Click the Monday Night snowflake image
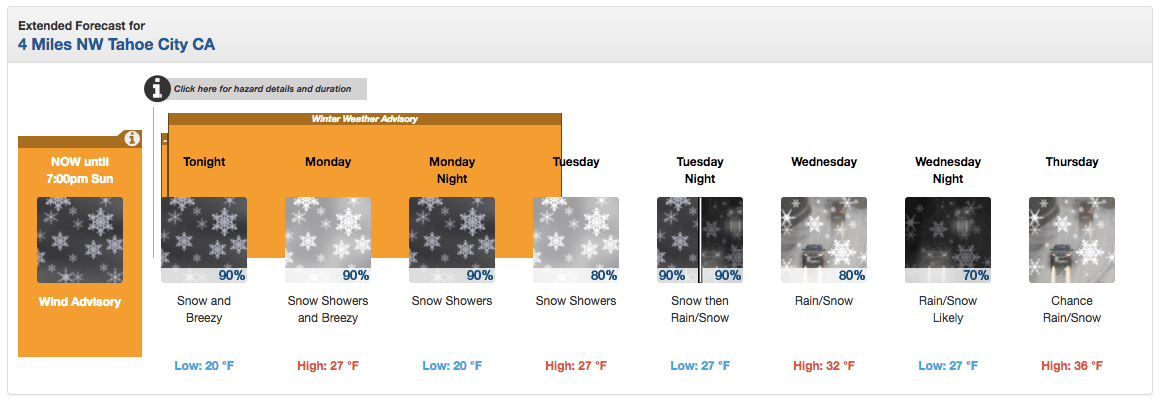Viewport: 1160px width, 401px height. tap(452, 240)
